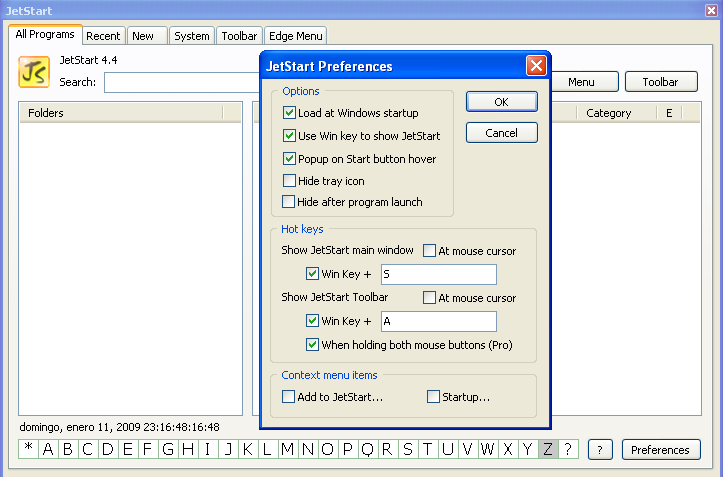Select the Edge Menu tab
The height and width of the screenshot is (477, 723).
click(x=296, y=36)
